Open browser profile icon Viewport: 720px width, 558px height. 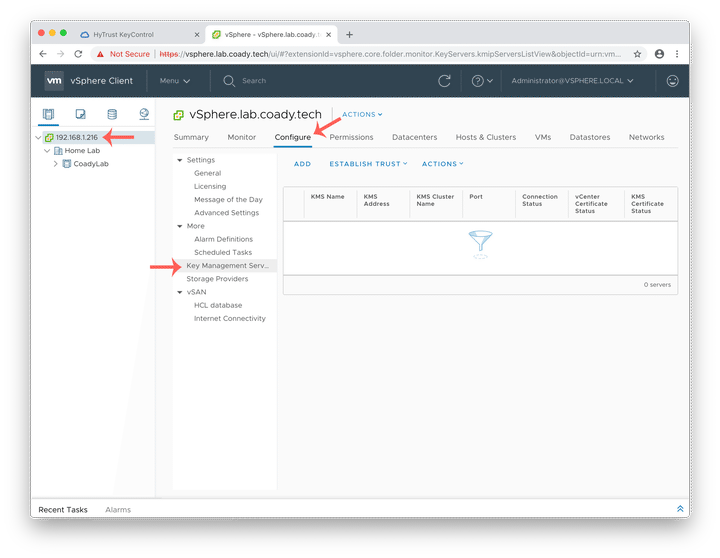click(x=659, y=54)
